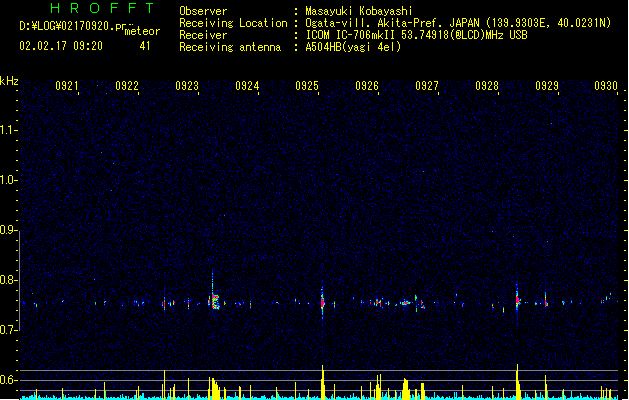Click the Receiver field label
The width and height of the screenshot is (629, 400).
203,35
